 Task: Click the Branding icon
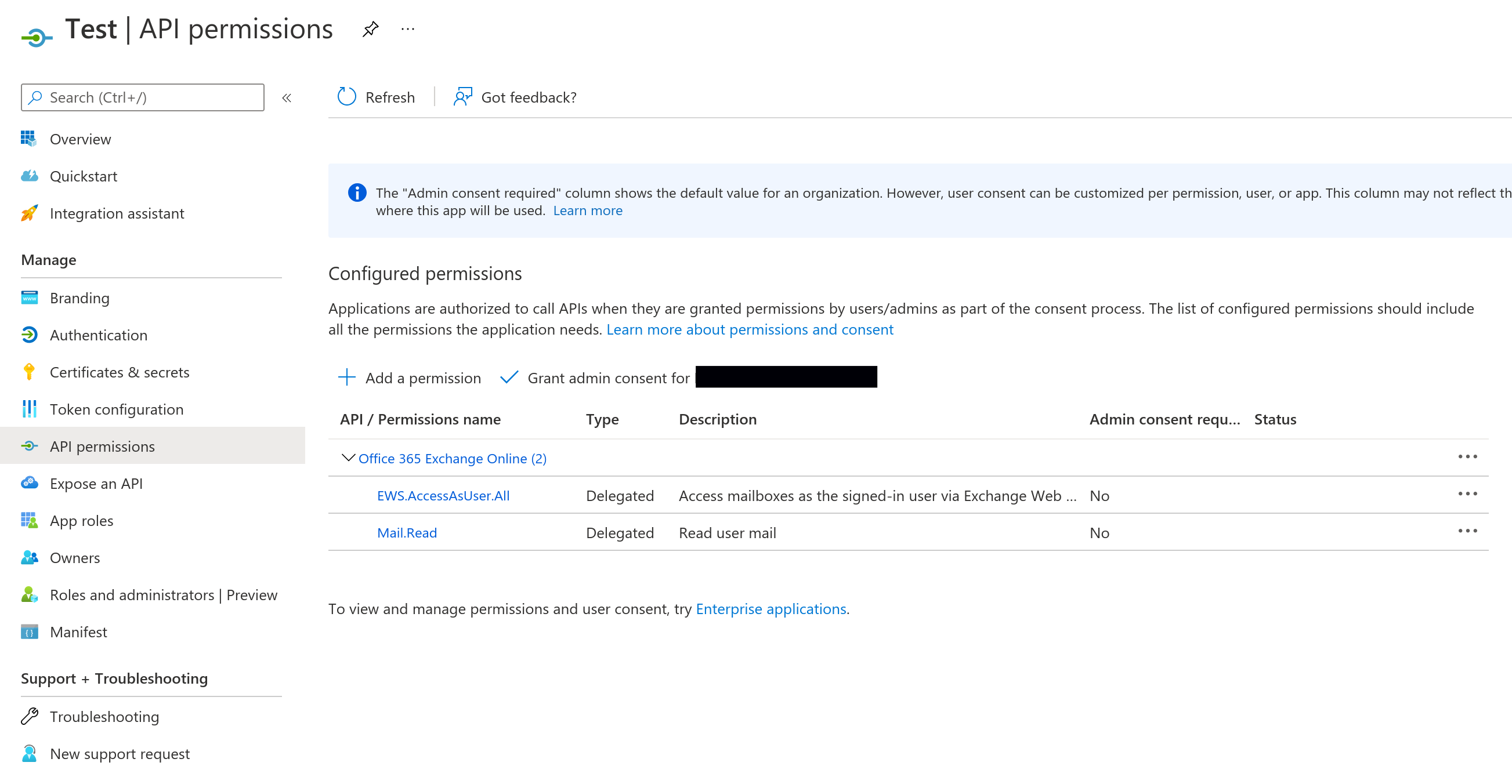coord(29,297)
